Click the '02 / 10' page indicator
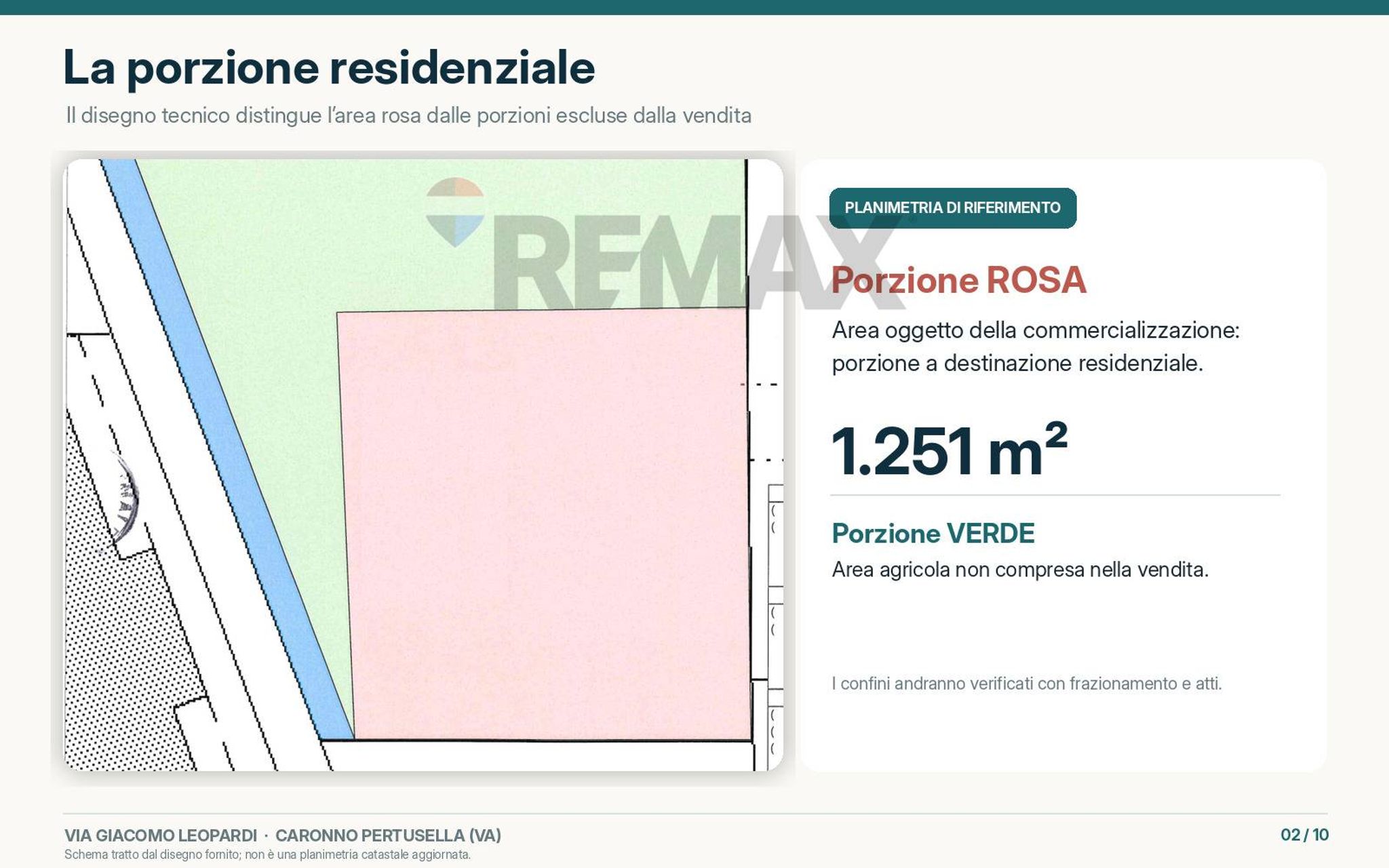Screen dimensions: 1389x868 coord(1304,835)
